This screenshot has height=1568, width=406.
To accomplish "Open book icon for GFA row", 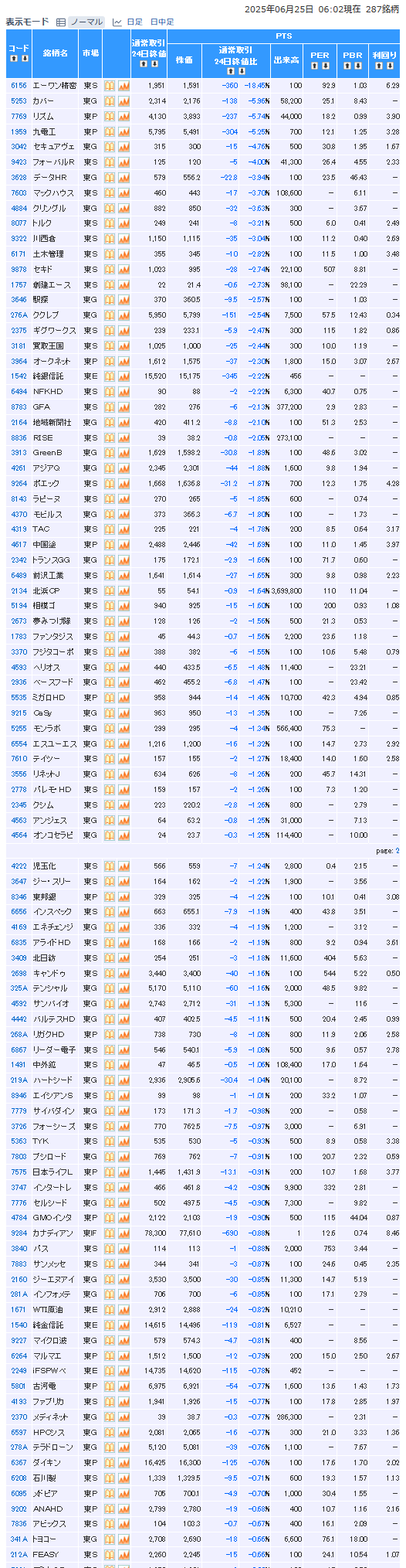I will pyautogui.click(x=110, y=407).
